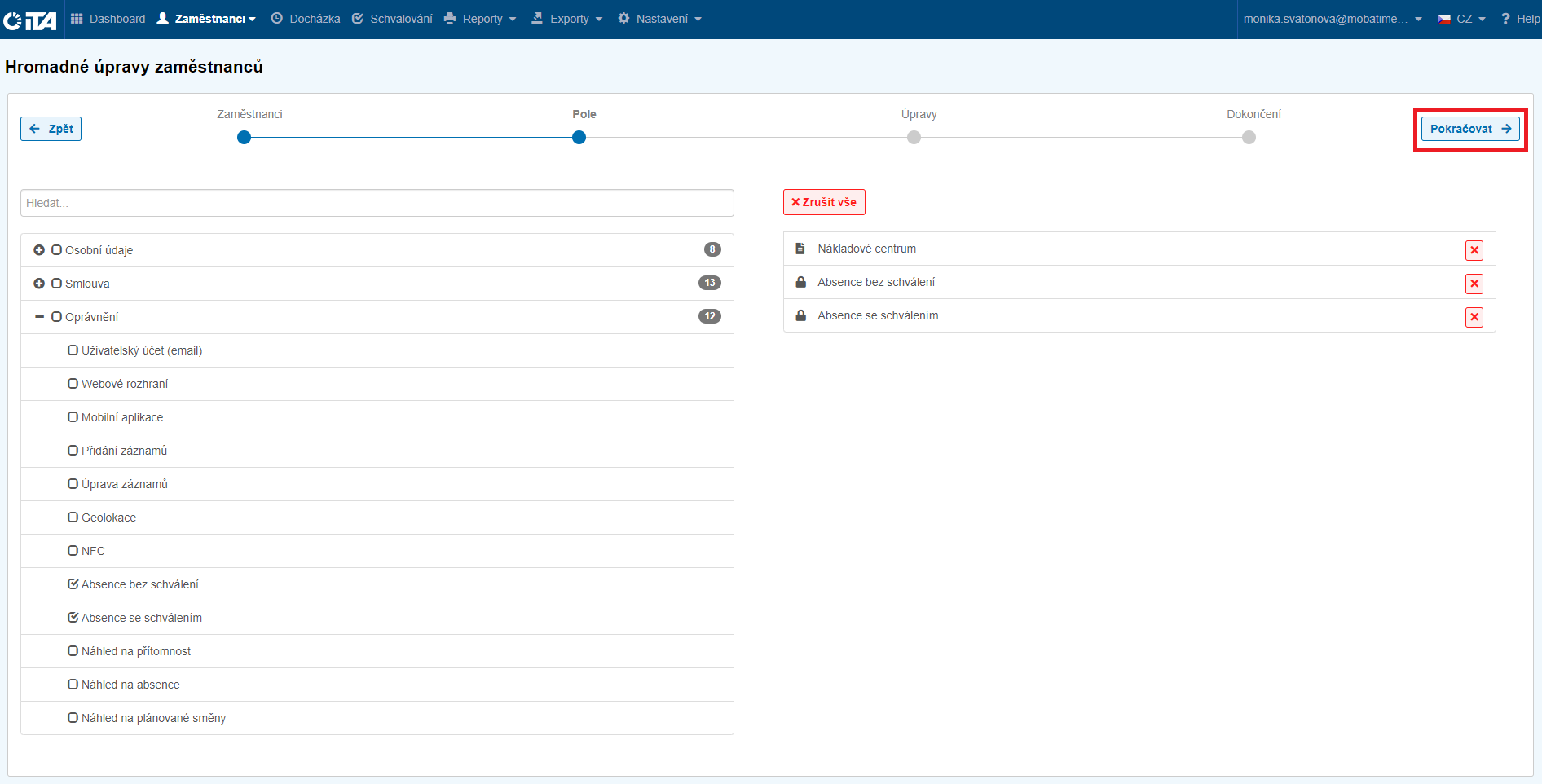Screen dimensions: 1542x784
Task: Expand the Smlouva section
Action: (39, 284)
